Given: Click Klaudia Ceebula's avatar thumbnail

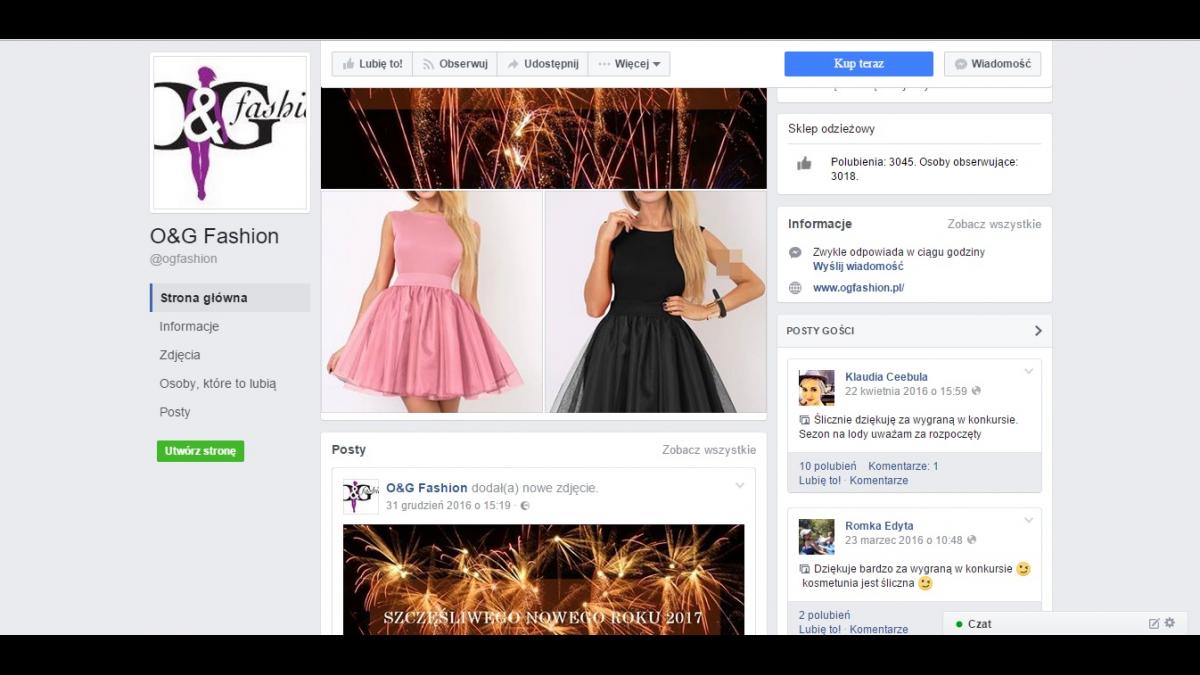Looking at the screenshot, I should pyautogui.click(x=817, y=388).
